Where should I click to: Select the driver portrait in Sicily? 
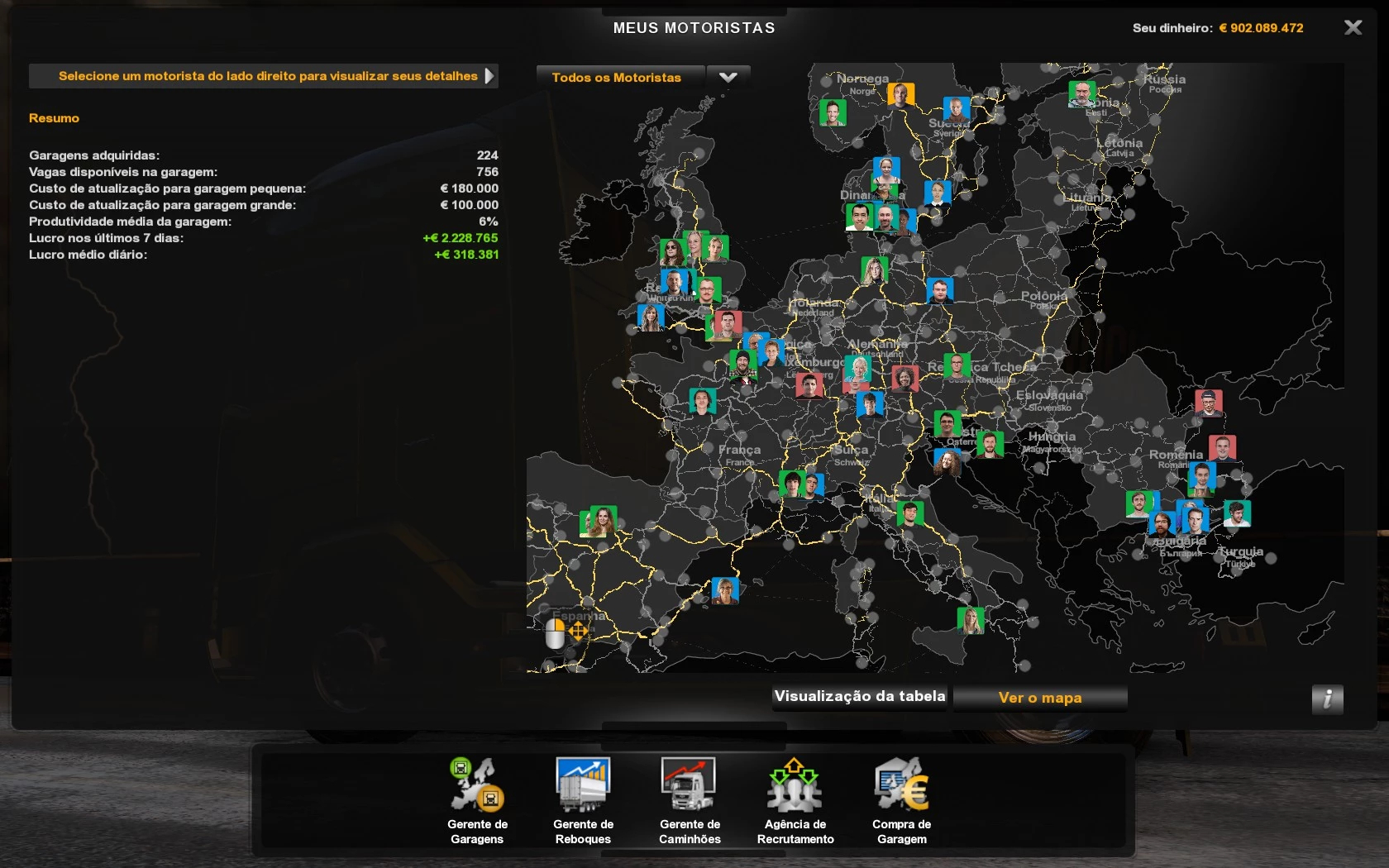pos(970,620)
